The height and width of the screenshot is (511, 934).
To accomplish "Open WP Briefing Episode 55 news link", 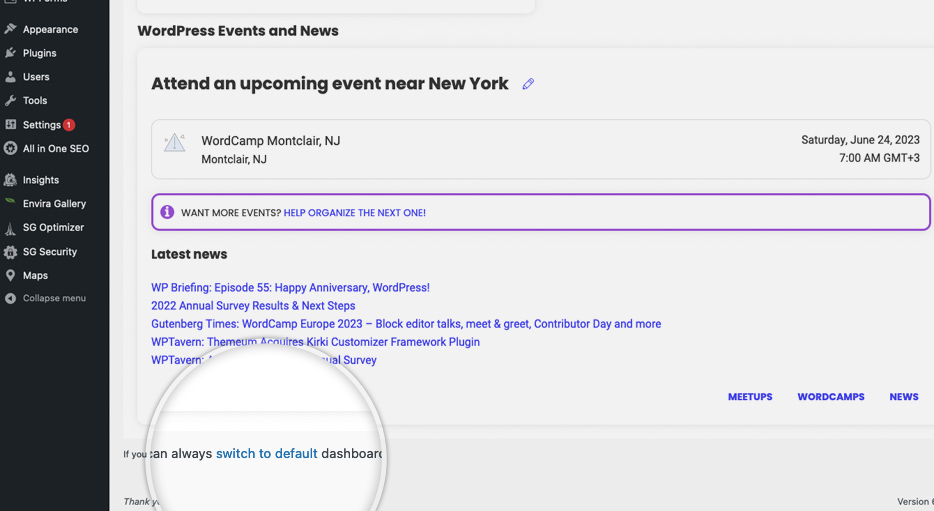I will click(290, 288).
